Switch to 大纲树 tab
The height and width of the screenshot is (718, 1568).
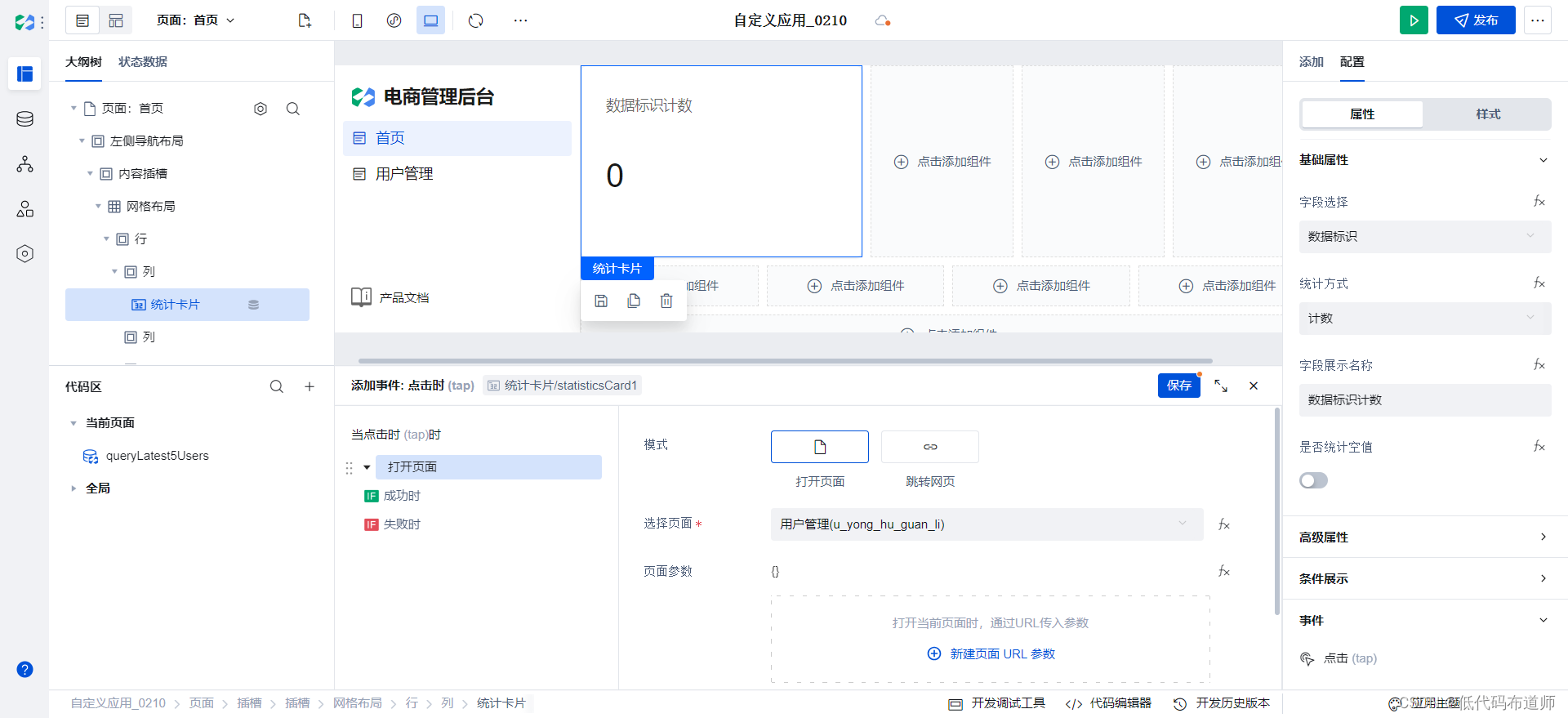[x=83, y=62]
